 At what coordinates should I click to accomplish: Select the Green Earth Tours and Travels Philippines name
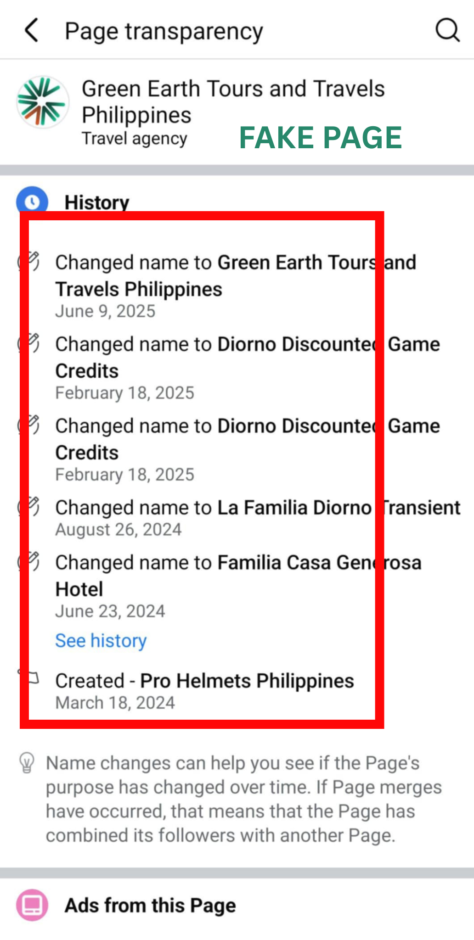[233, 102]
